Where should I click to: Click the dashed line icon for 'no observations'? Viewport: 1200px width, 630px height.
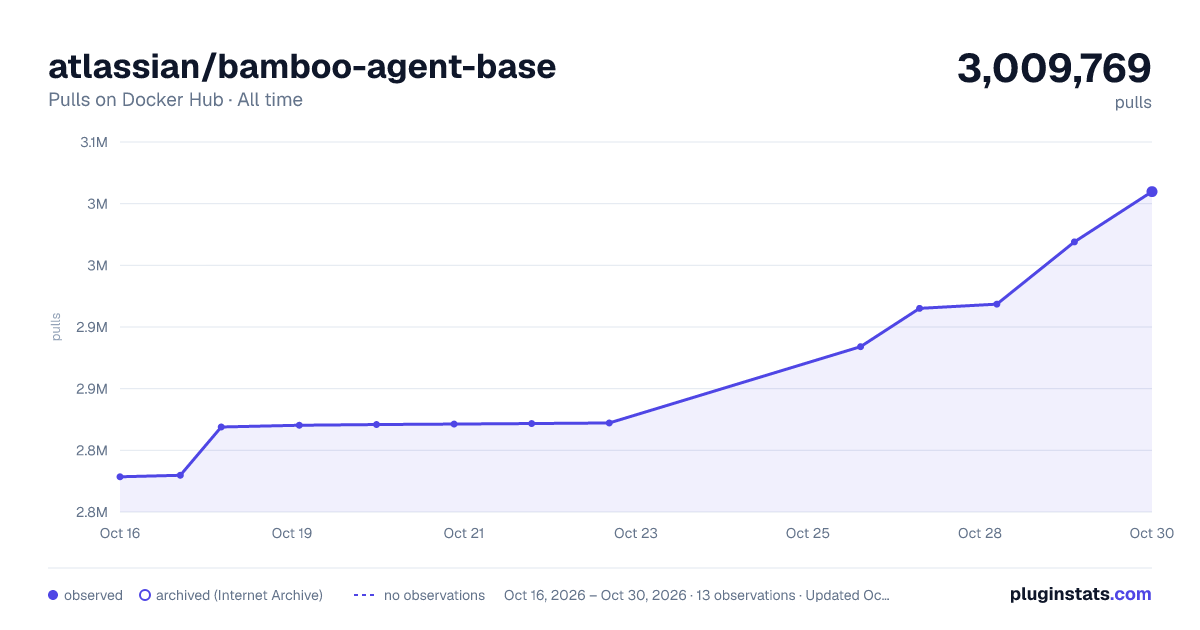point(364,595)
